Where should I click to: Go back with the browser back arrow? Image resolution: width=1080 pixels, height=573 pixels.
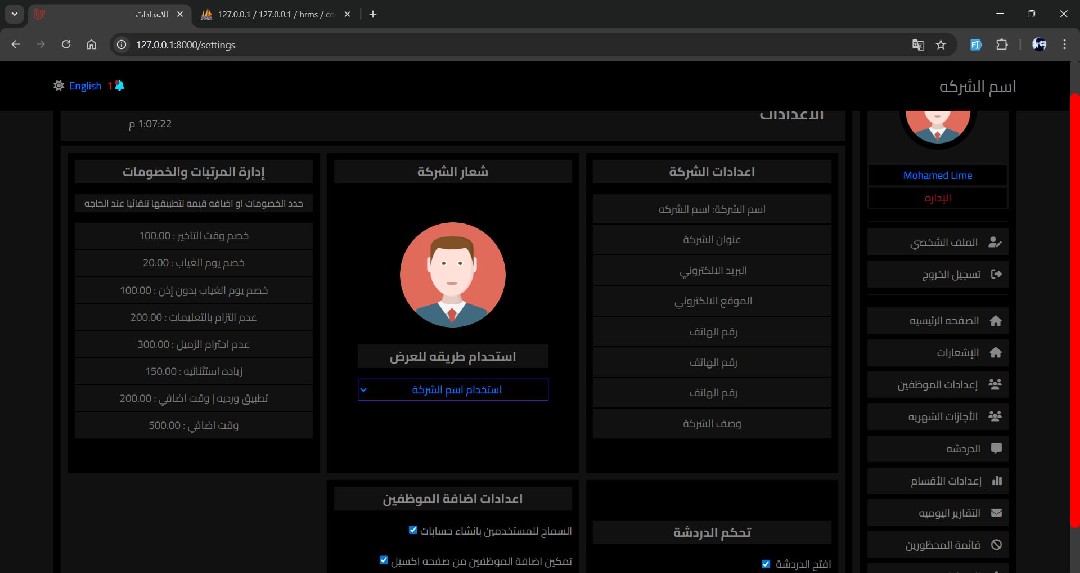point(16,44)
